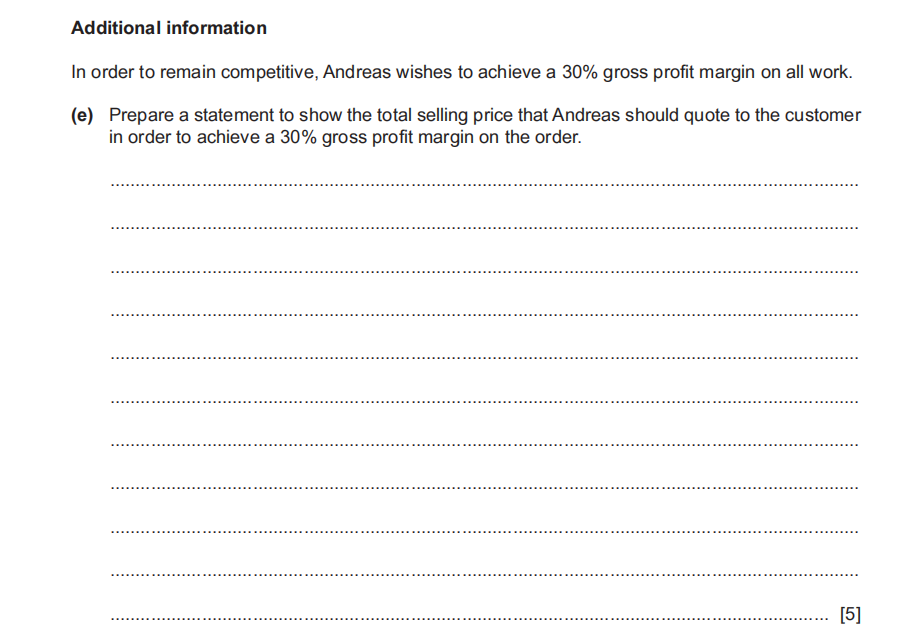This screenshot has width=921, height=642.
Task: Click the "(e)" question label
Action: pos(82,115)
